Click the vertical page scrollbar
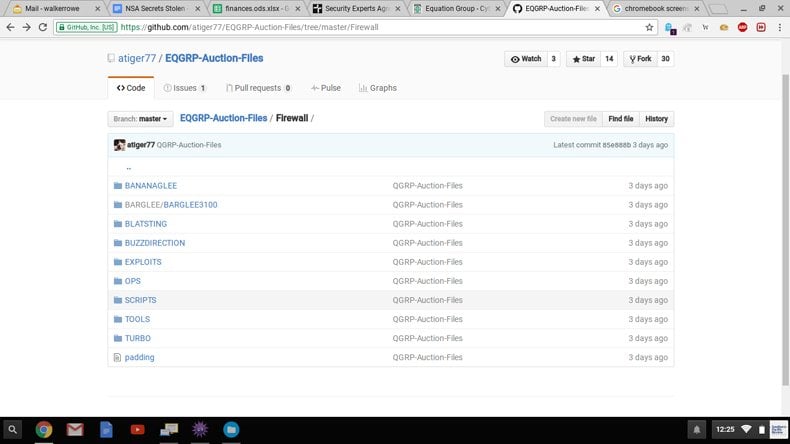Viewport: 790px width, 444px height. (785, 229)
